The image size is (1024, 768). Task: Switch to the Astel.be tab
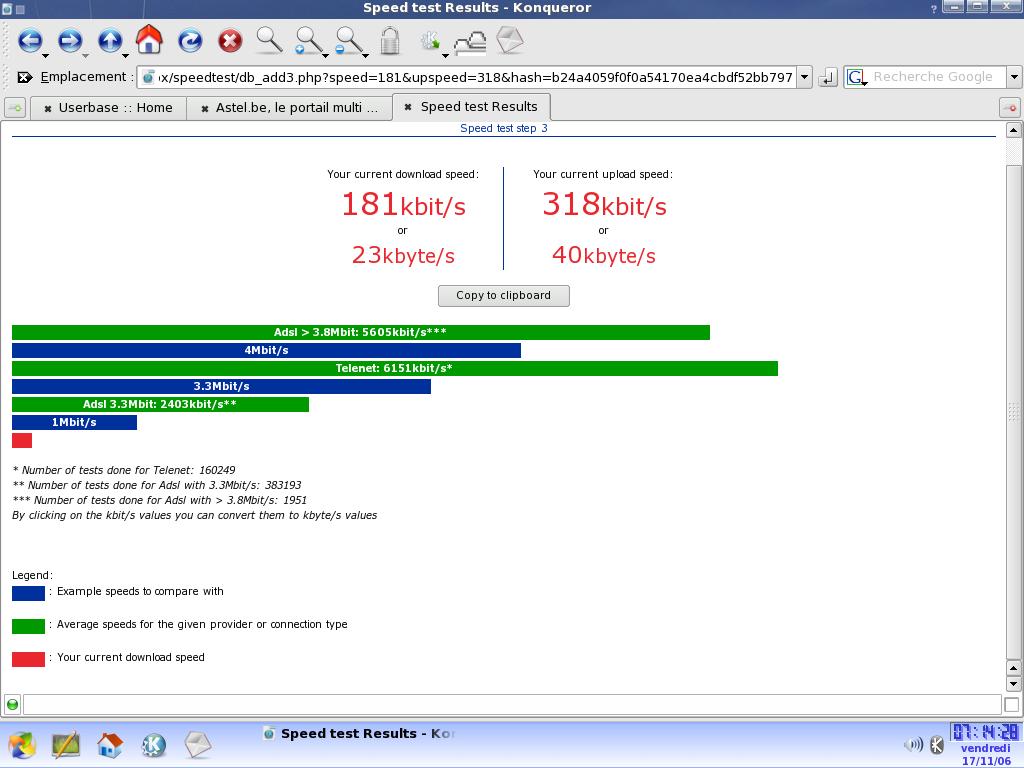[x=289, y=108]
